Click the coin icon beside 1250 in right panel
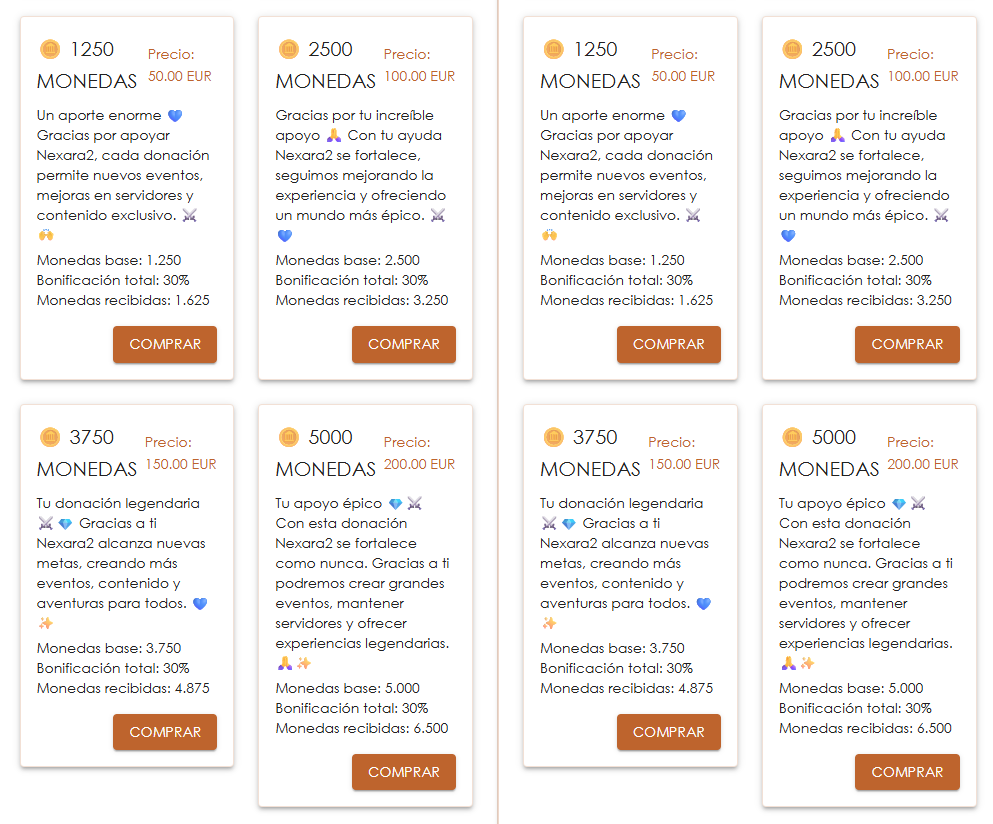 [554, 49]
